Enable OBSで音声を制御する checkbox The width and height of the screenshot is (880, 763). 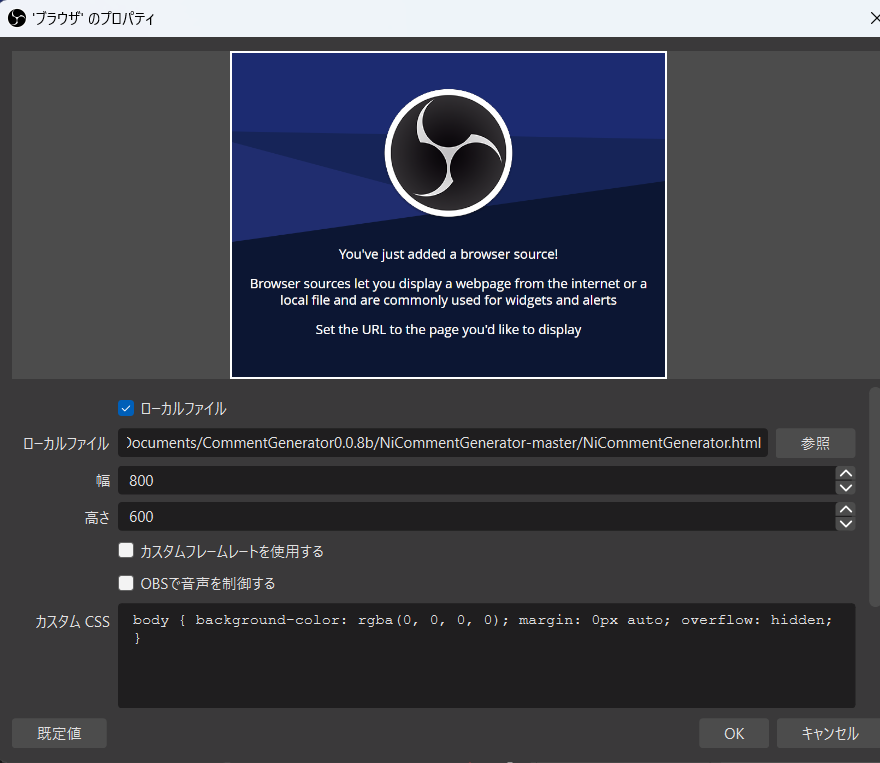(x=126, y=583)
